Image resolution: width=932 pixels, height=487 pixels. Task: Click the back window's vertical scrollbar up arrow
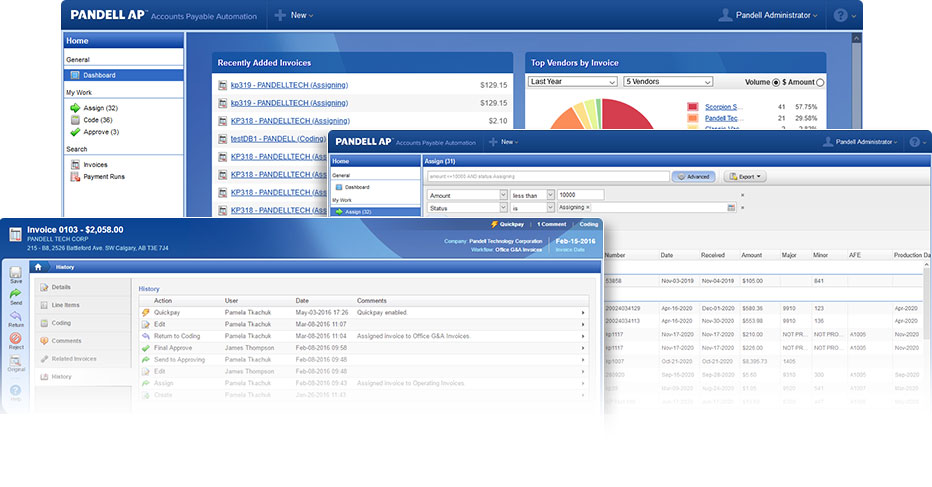[x=857, y=38]
